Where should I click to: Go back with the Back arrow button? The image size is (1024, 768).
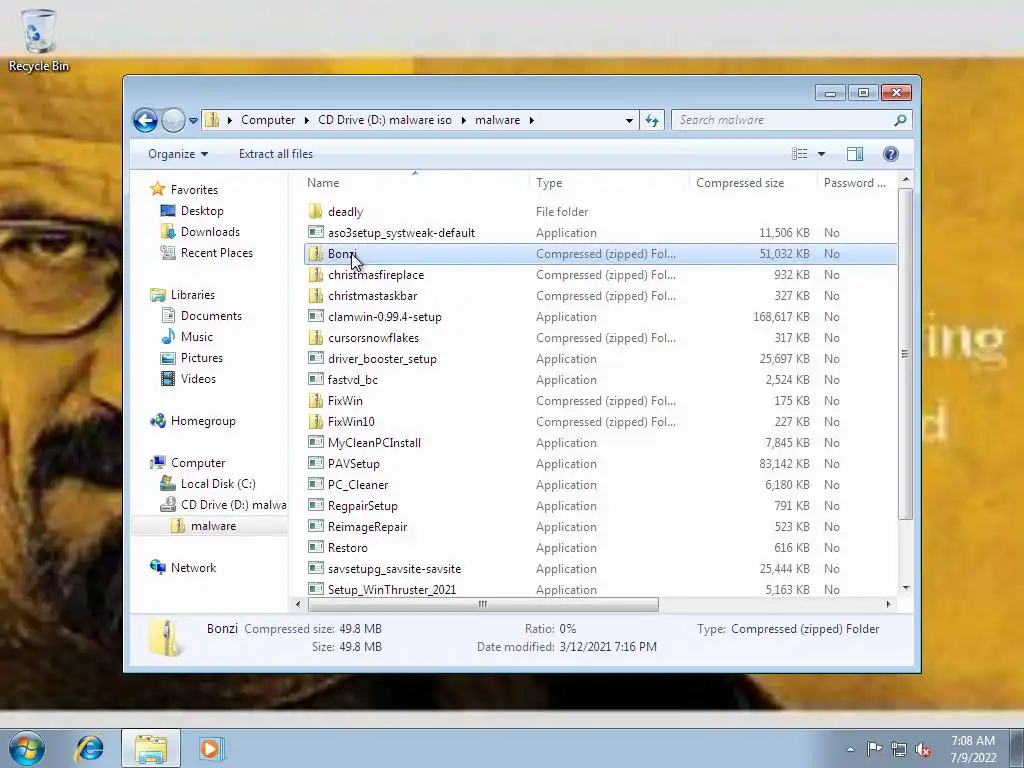tap(145, 120)
